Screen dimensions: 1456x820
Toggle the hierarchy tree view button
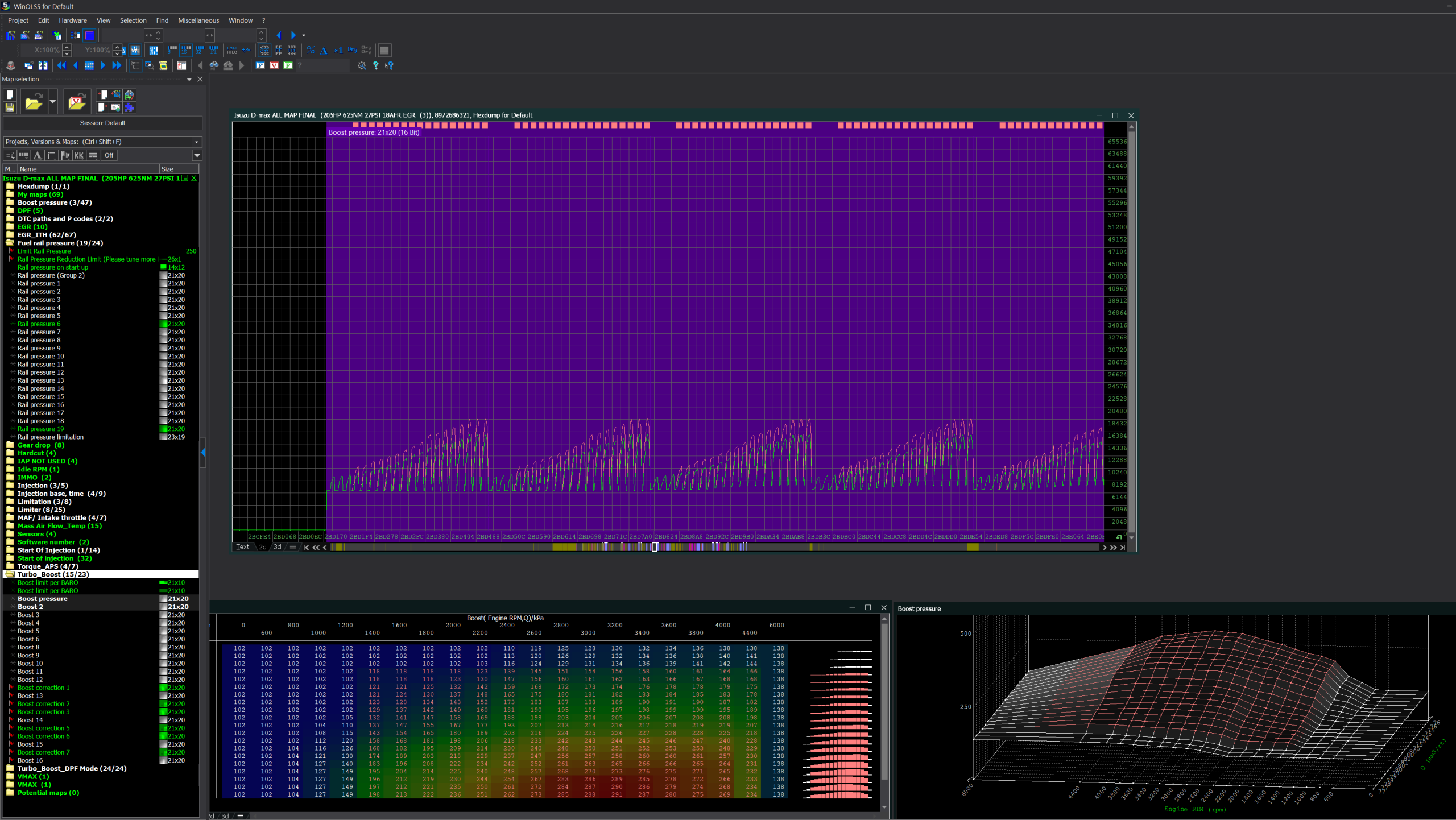pos(135,65)
